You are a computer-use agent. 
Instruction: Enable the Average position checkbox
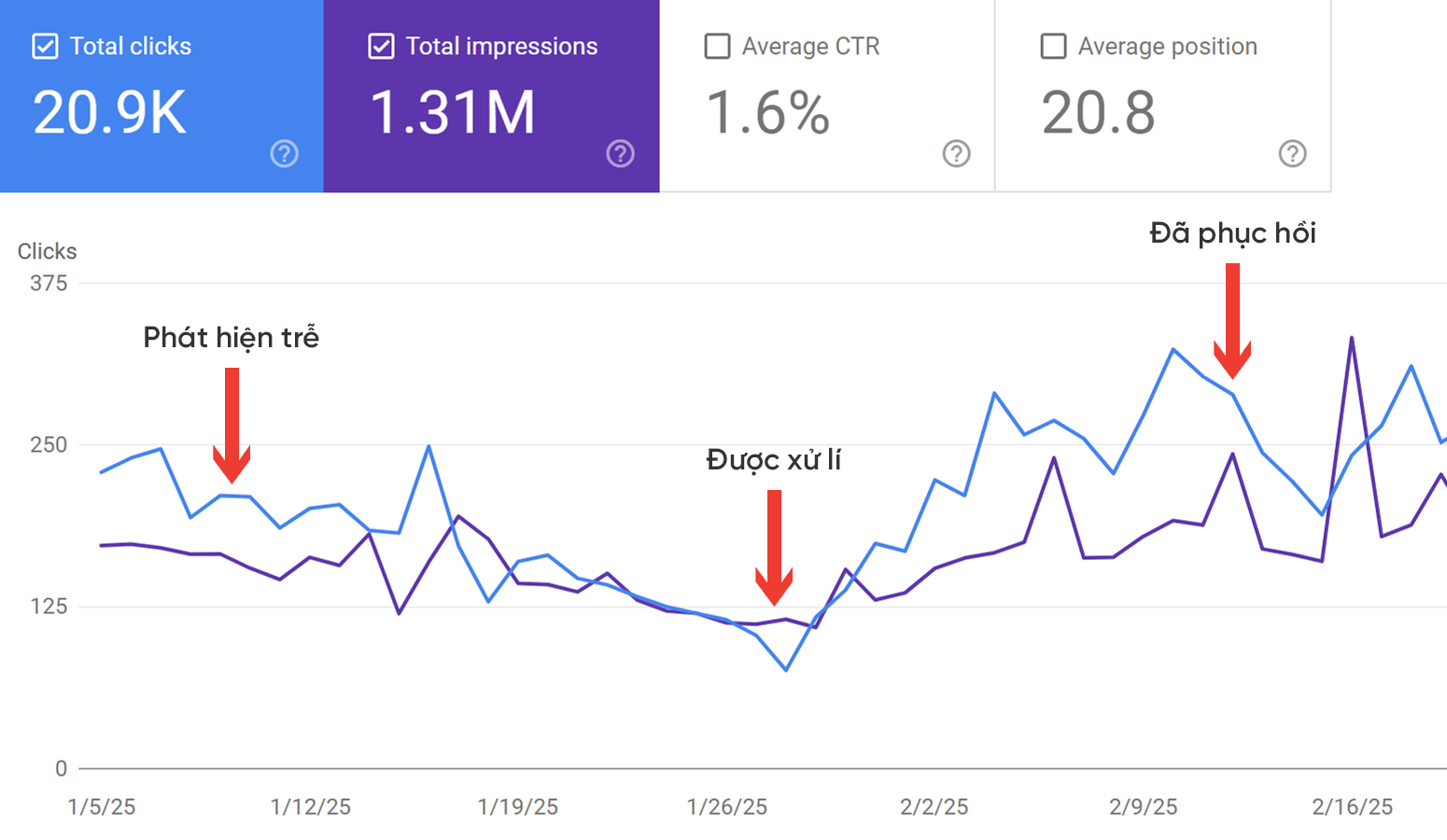pos(1053,47)
